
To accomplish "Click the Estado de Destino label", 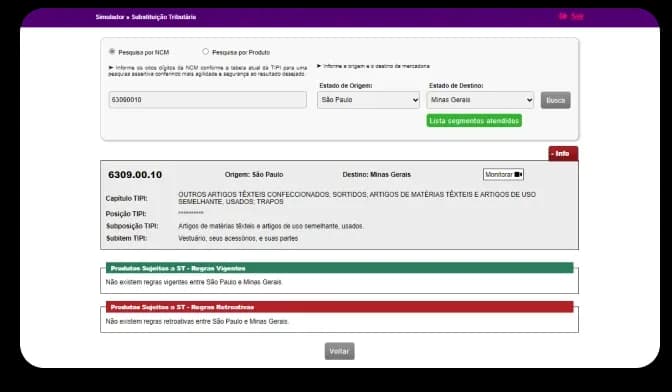I will (456, 86).
